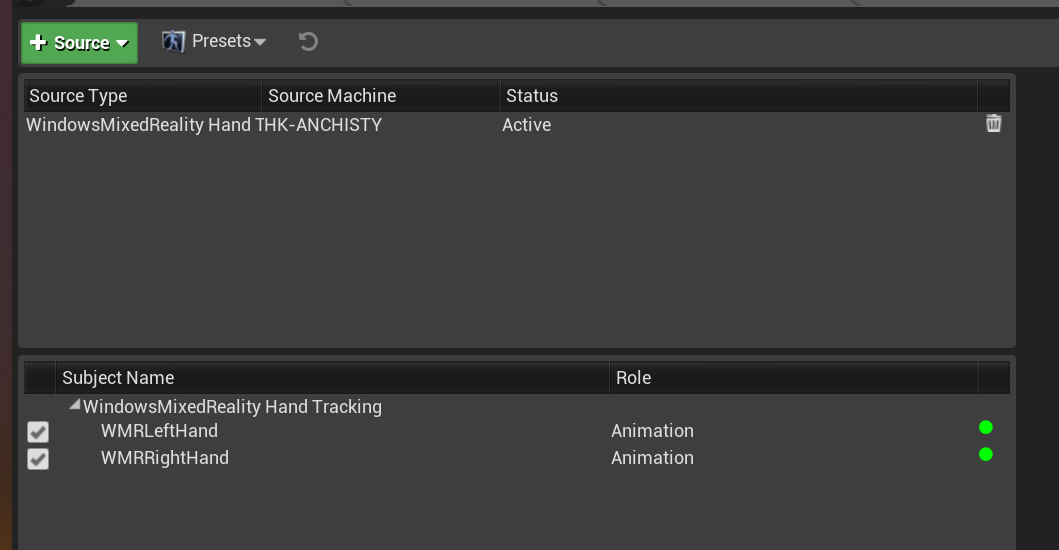1059x550 pixels.
Task: Click the Source Type column header
Action: (x=78, y=96)
